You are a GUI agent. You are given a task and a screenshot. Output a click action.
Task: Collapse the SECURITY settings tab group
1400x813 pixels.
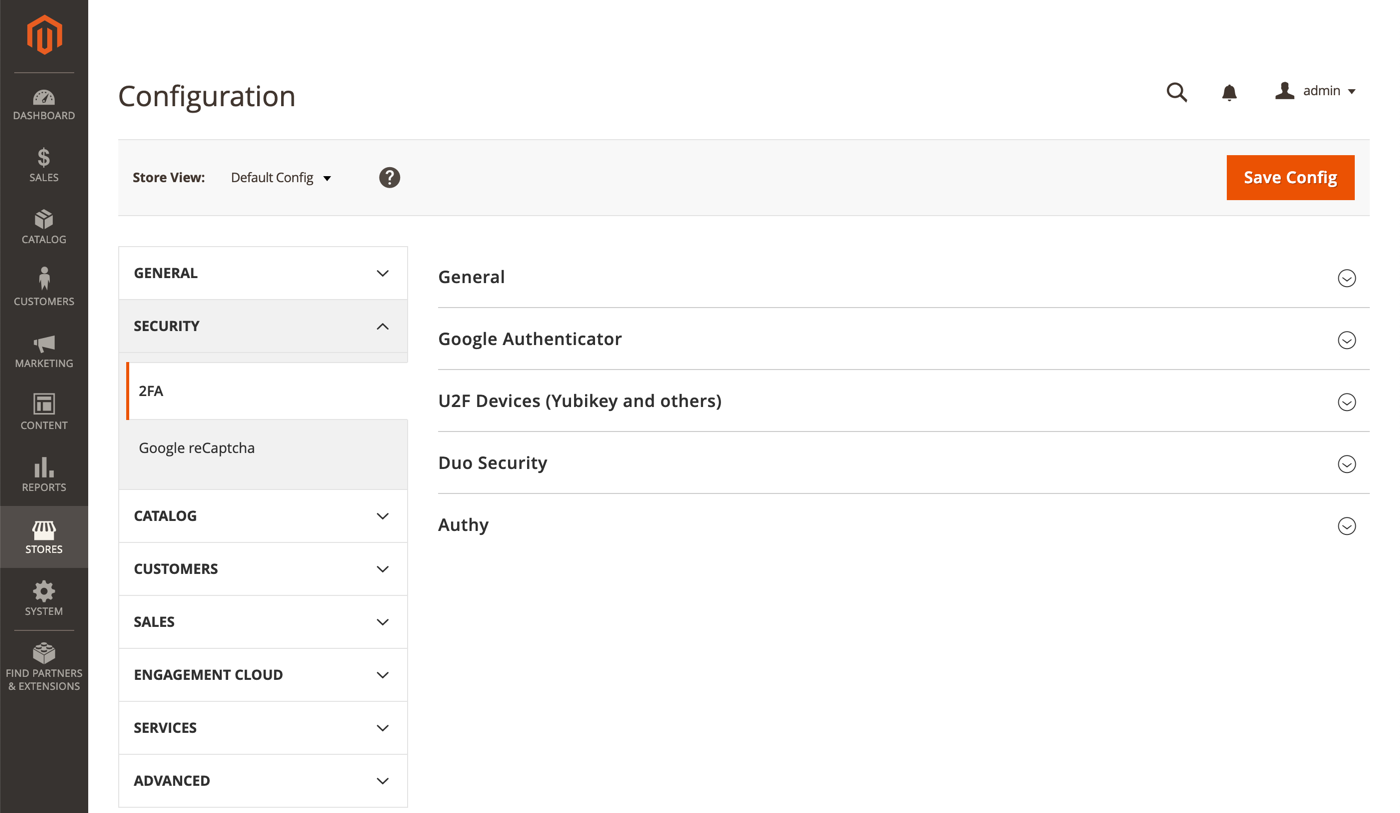[263, 326]
